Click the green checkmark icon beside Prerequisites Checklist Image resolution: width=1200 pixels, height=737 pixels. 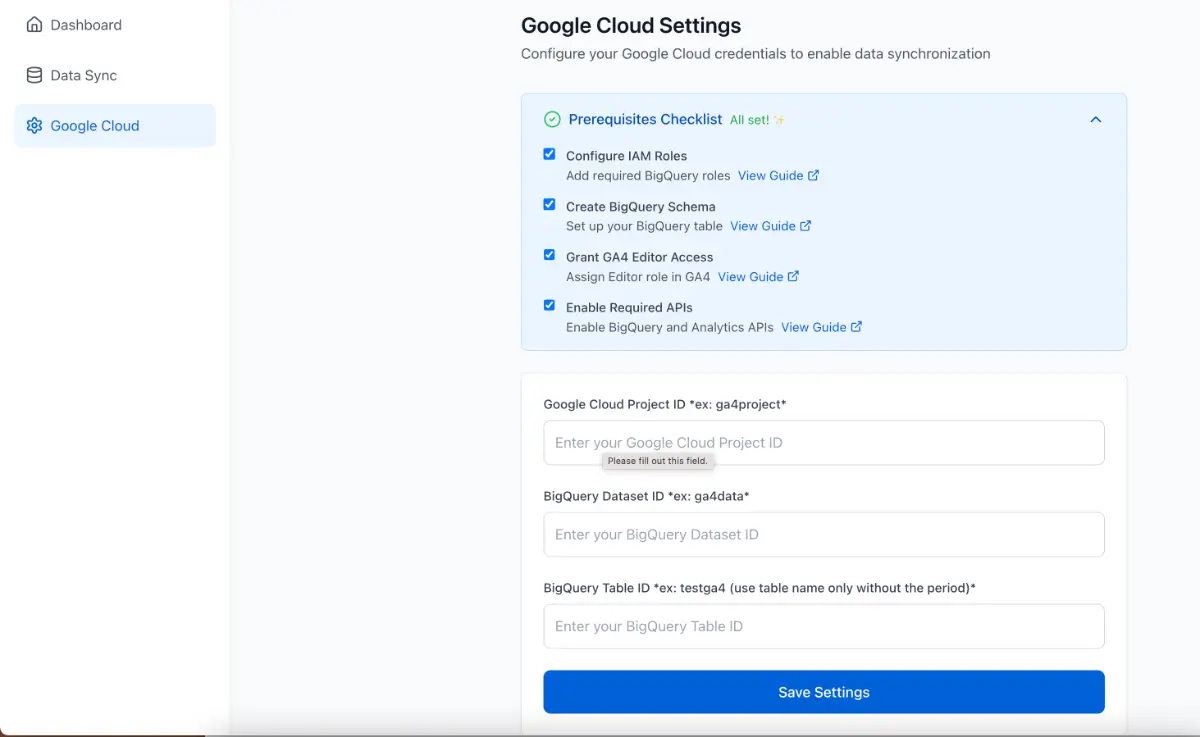coord(552,120)
